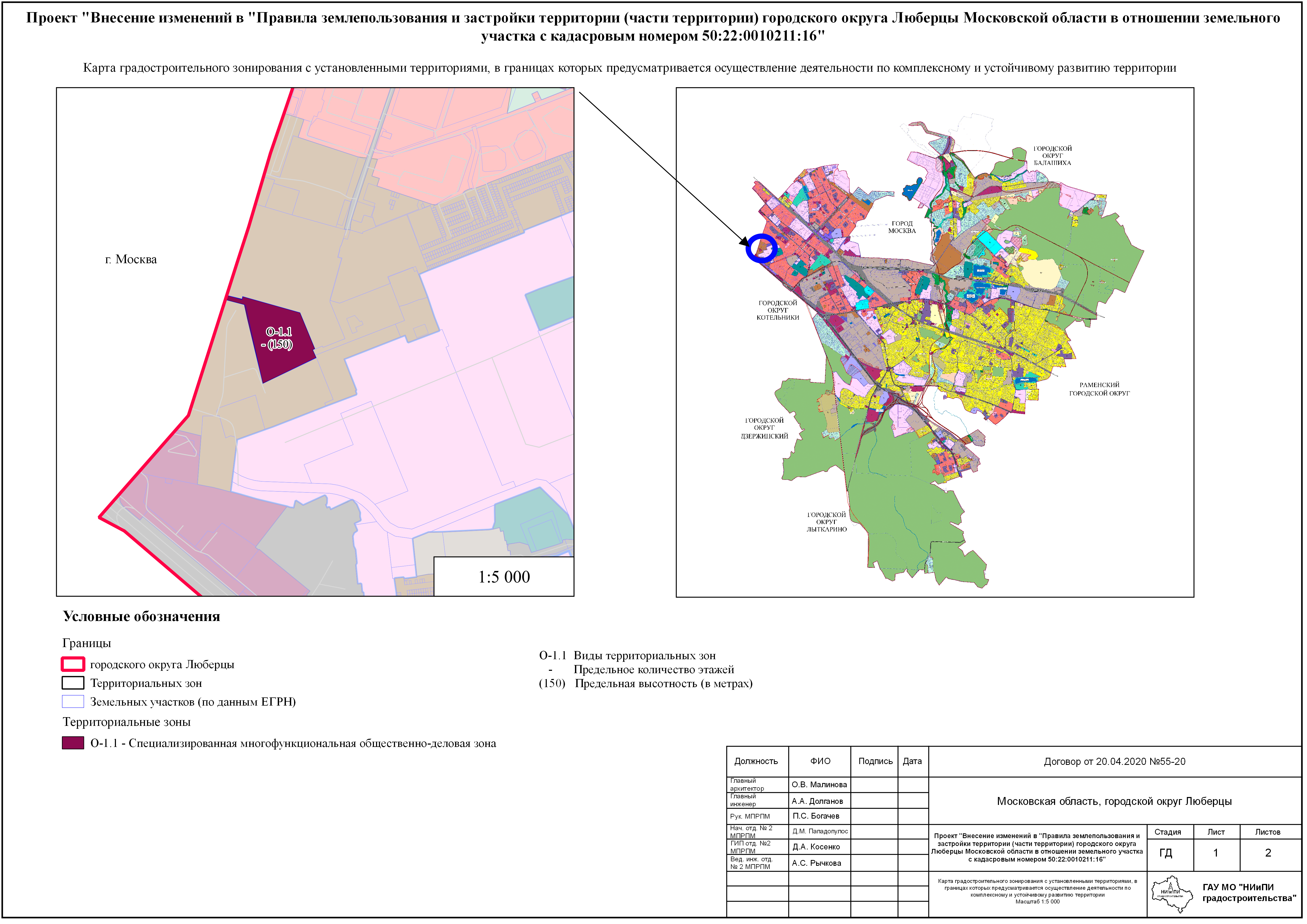Screen dimensions: 1307x924
Task: Click the 'ГД' stage cell in title block
Action: pyautogui.click(x=1168, y=854)
